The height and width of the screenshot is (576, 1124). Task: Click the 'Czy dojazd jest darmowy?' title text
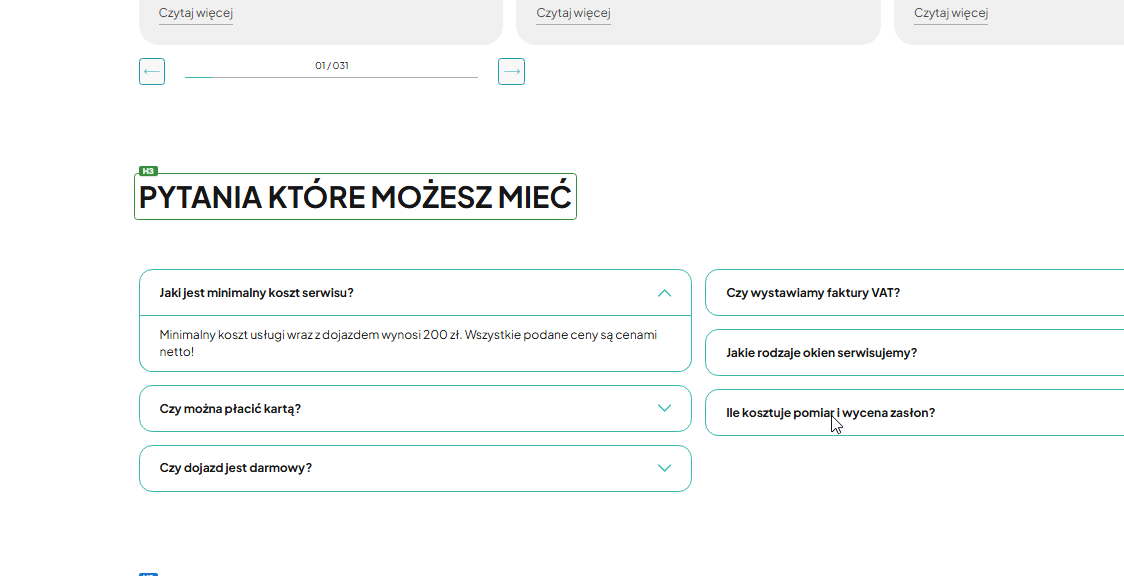(236, 468)
